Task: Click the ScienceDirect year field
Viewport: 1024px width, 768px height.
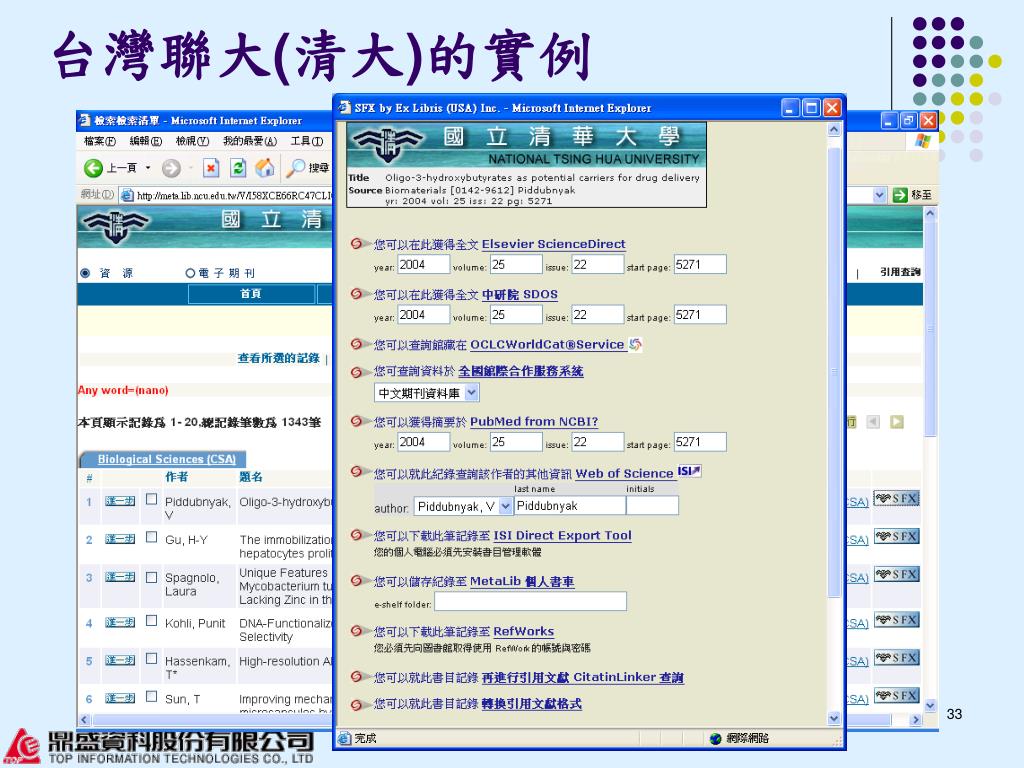Action: pos(423,264)
